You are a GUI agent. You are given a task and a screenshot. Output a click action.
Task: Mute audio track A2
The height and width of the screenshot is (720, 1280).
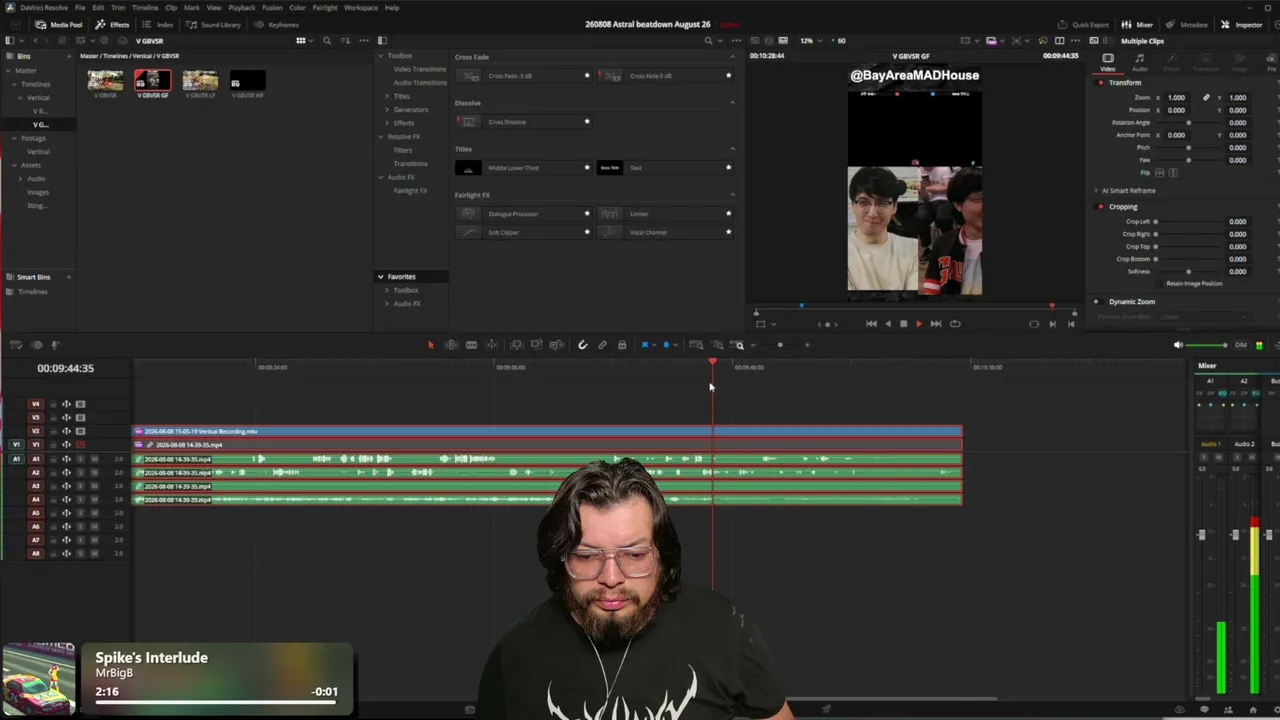94,473
